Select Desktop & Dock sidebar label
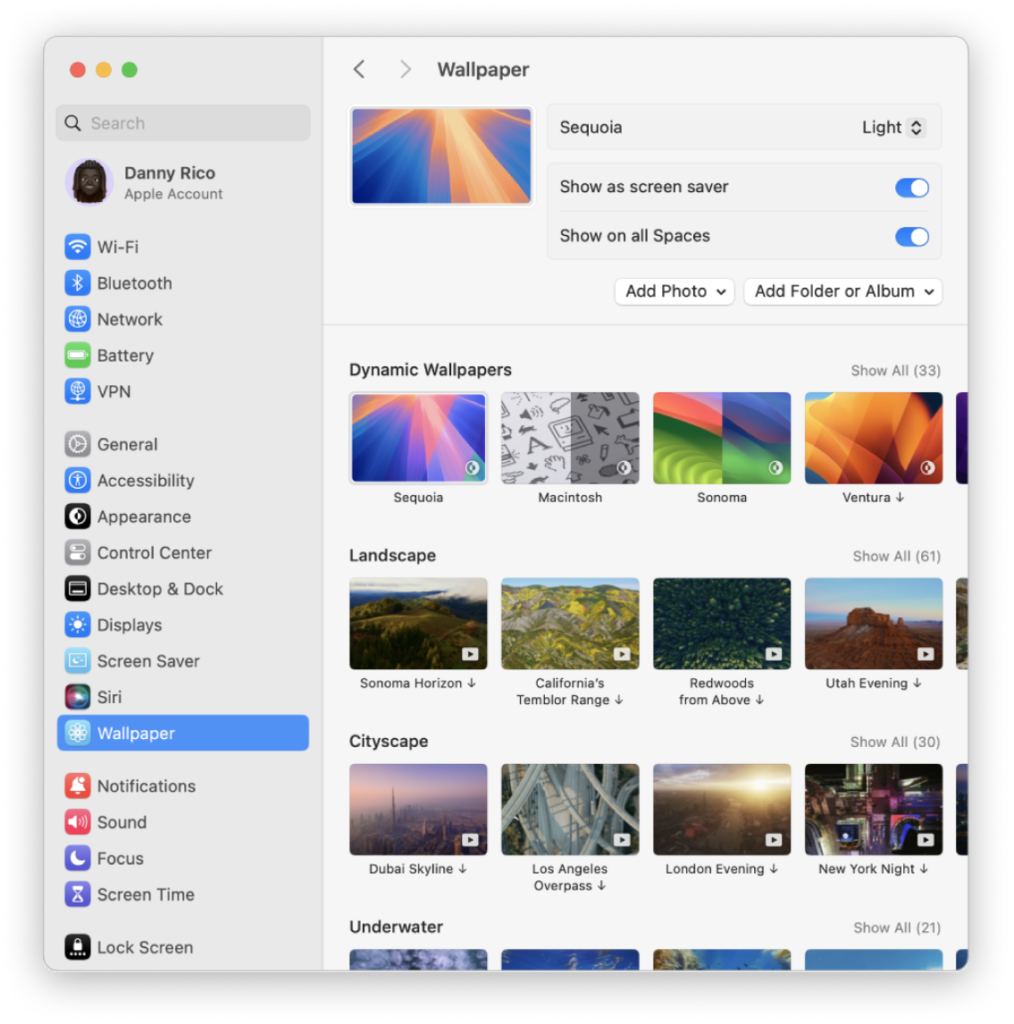The width and height of the screenshot is (1014, 1024). pyautogui.click(x=160, y=589)
